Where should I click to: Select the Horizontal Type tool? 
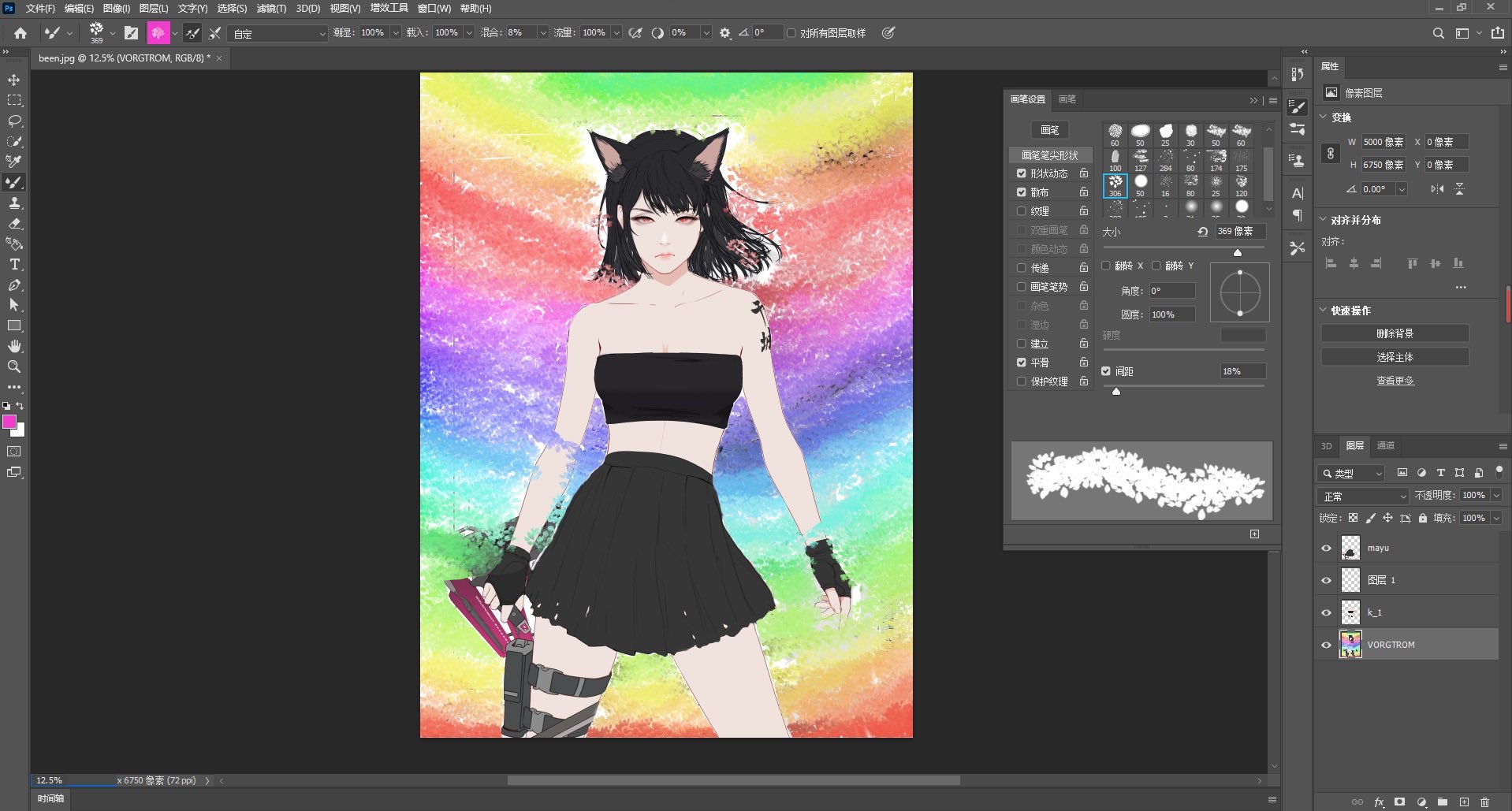coord(14,264)
